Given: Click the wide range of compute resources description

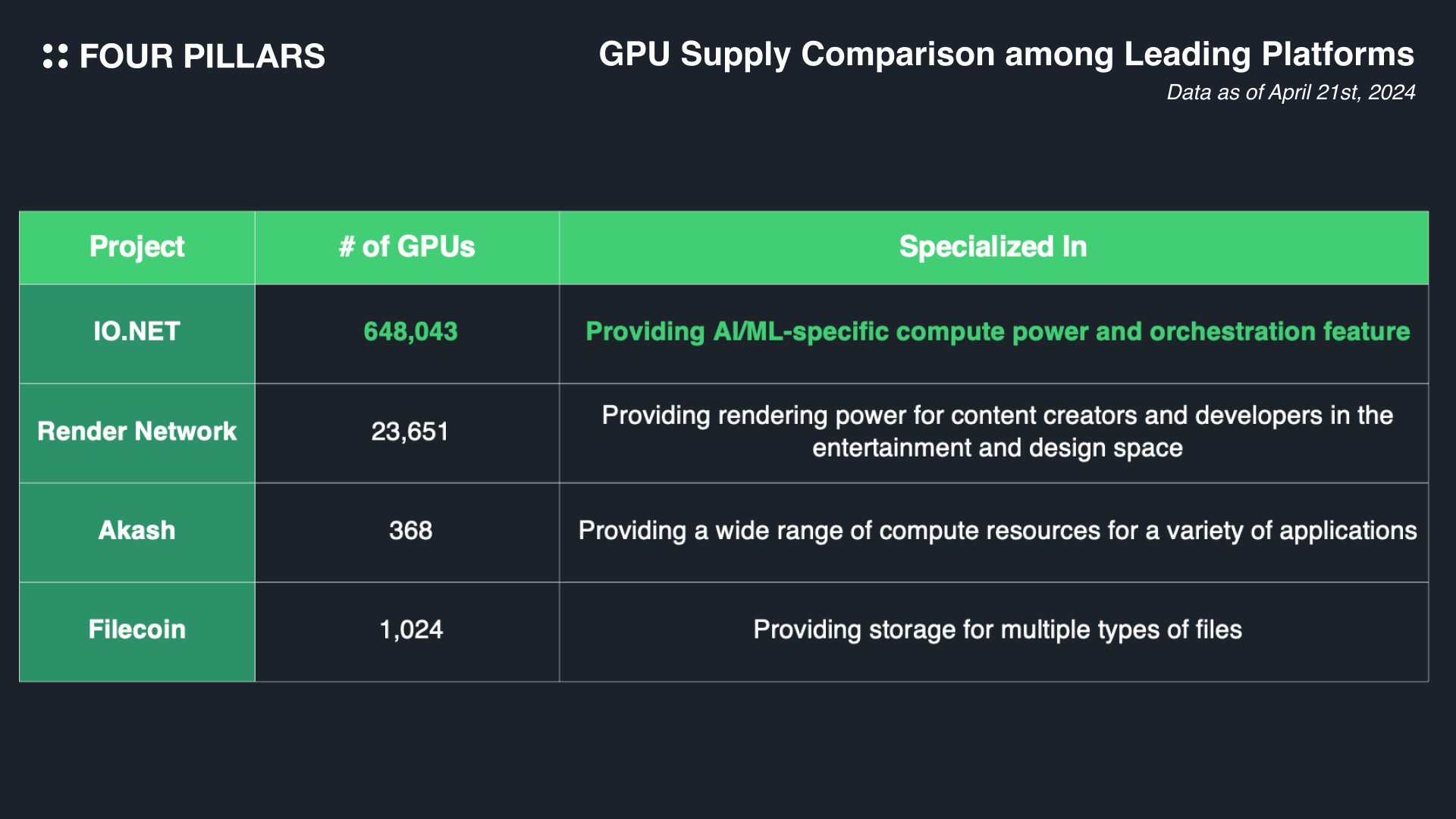Looking at the screenshot, I should pyautogui.click(x=997, y=531).
